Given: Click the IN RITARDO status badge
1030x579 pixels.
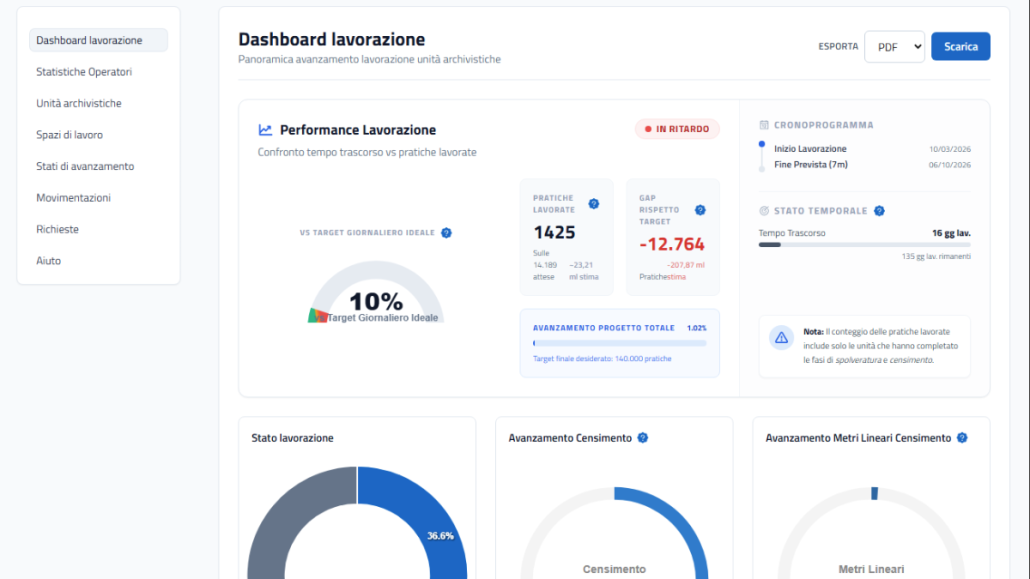Looking at the screenshot, I should tap(677, 129).
